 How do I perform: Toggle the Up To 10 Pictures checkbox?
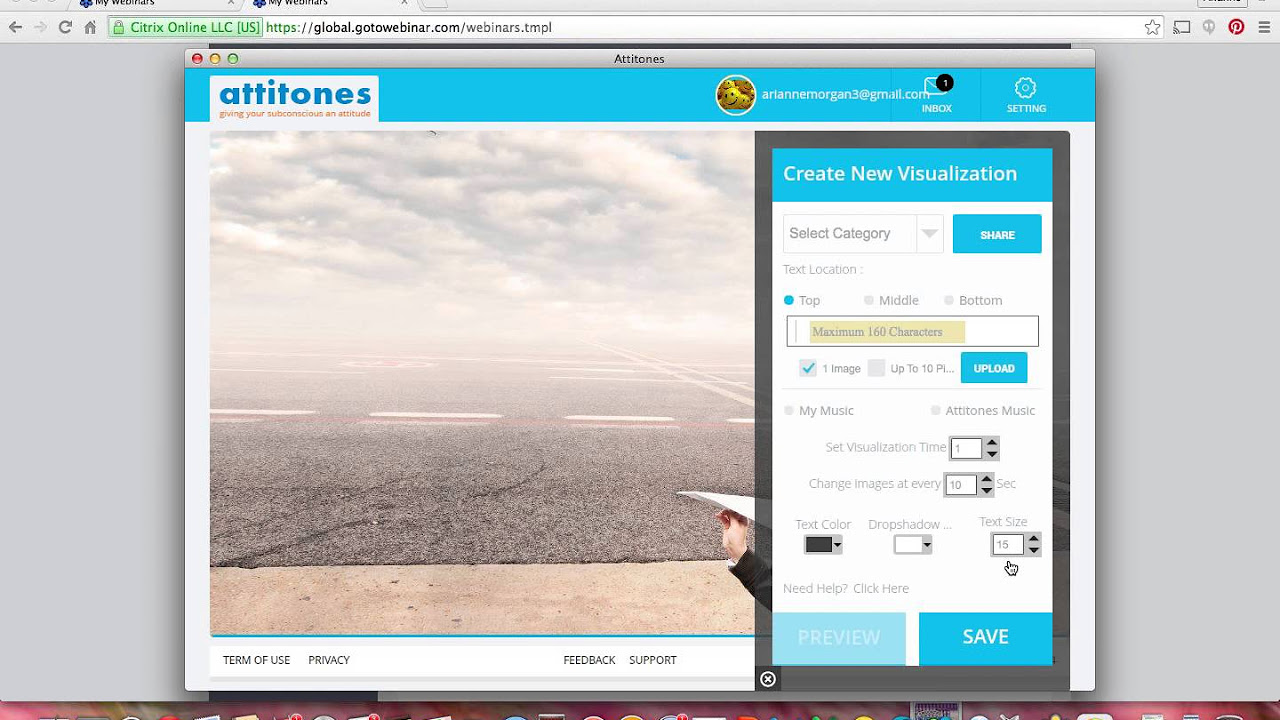tap(876, 368)
